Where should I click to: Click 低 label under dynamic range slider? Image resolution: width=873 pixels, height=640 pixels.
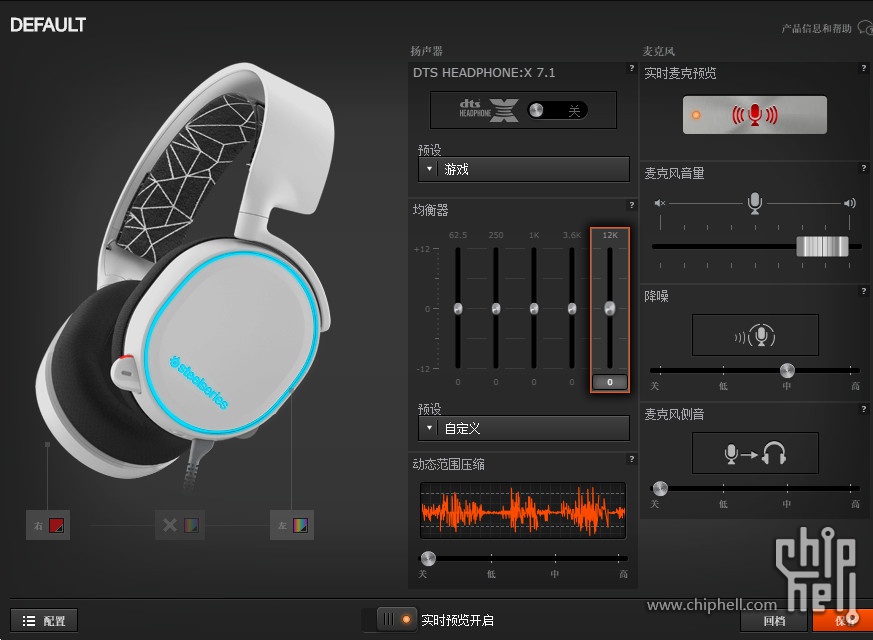click(491, 574)
